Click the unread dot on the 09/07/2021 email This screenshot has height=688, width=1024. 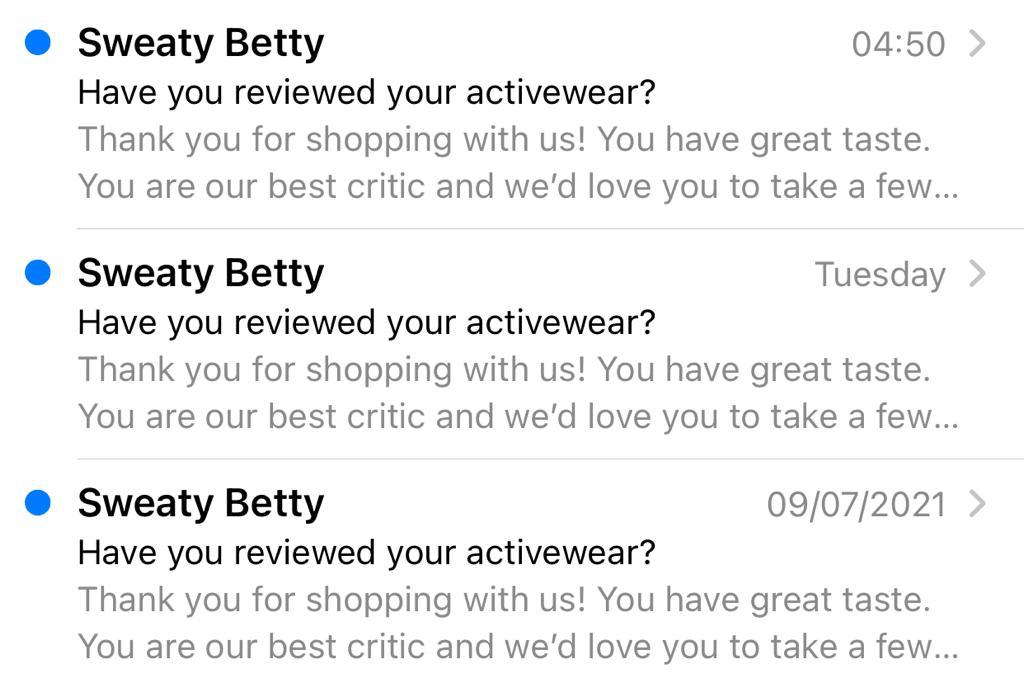pos(38,503)
